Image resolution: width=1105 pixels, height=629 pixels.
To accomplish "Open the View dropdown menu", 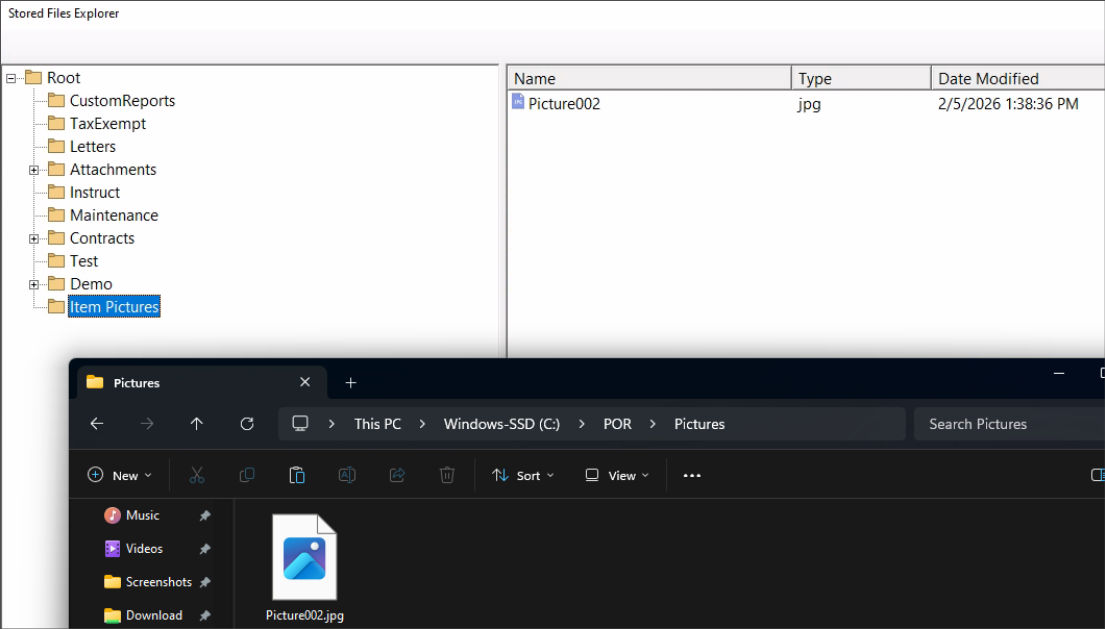I will [x=617, y=476].
